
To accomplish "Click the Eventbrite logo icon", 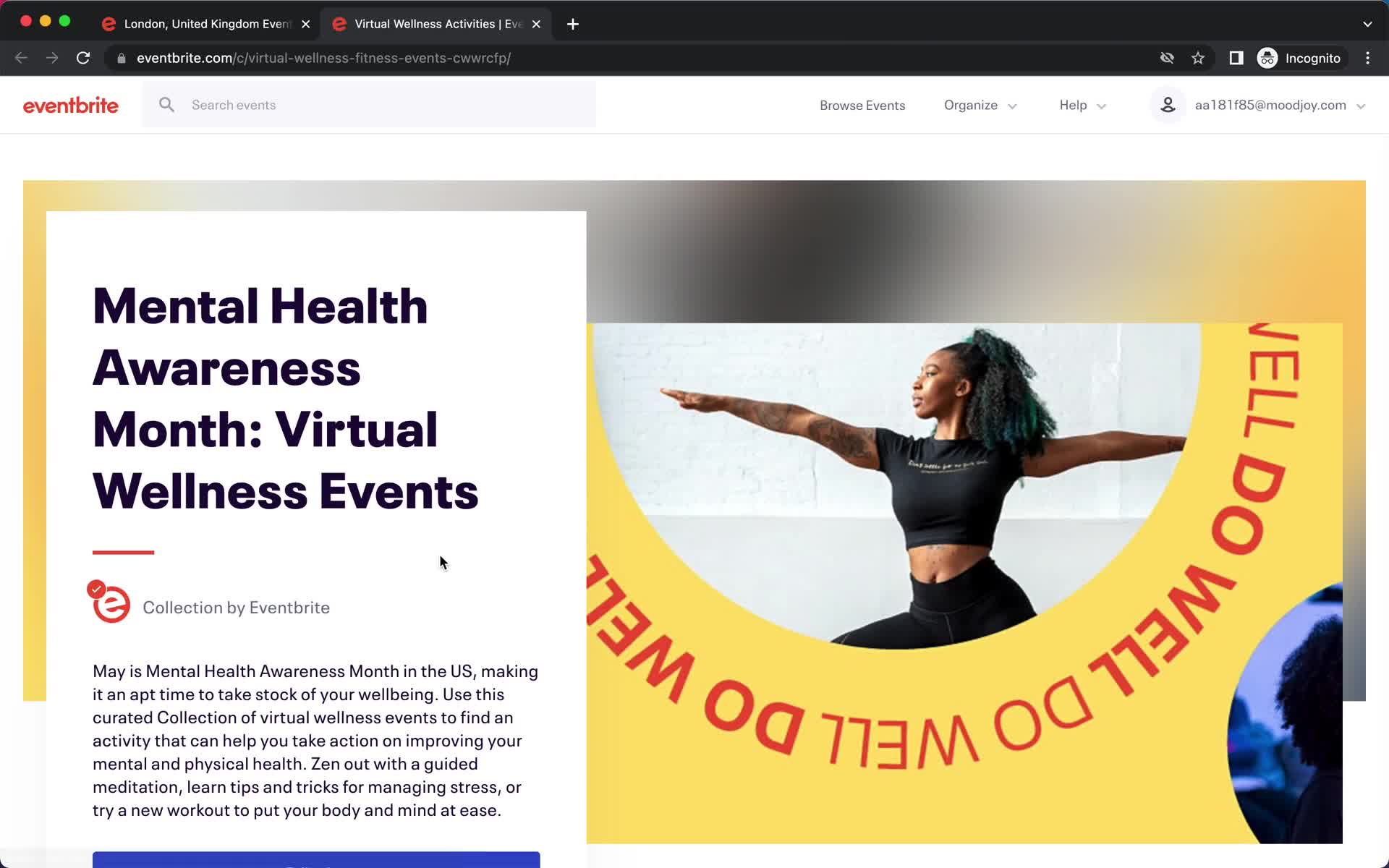I will pyautogui.click(x=69, y=105).
